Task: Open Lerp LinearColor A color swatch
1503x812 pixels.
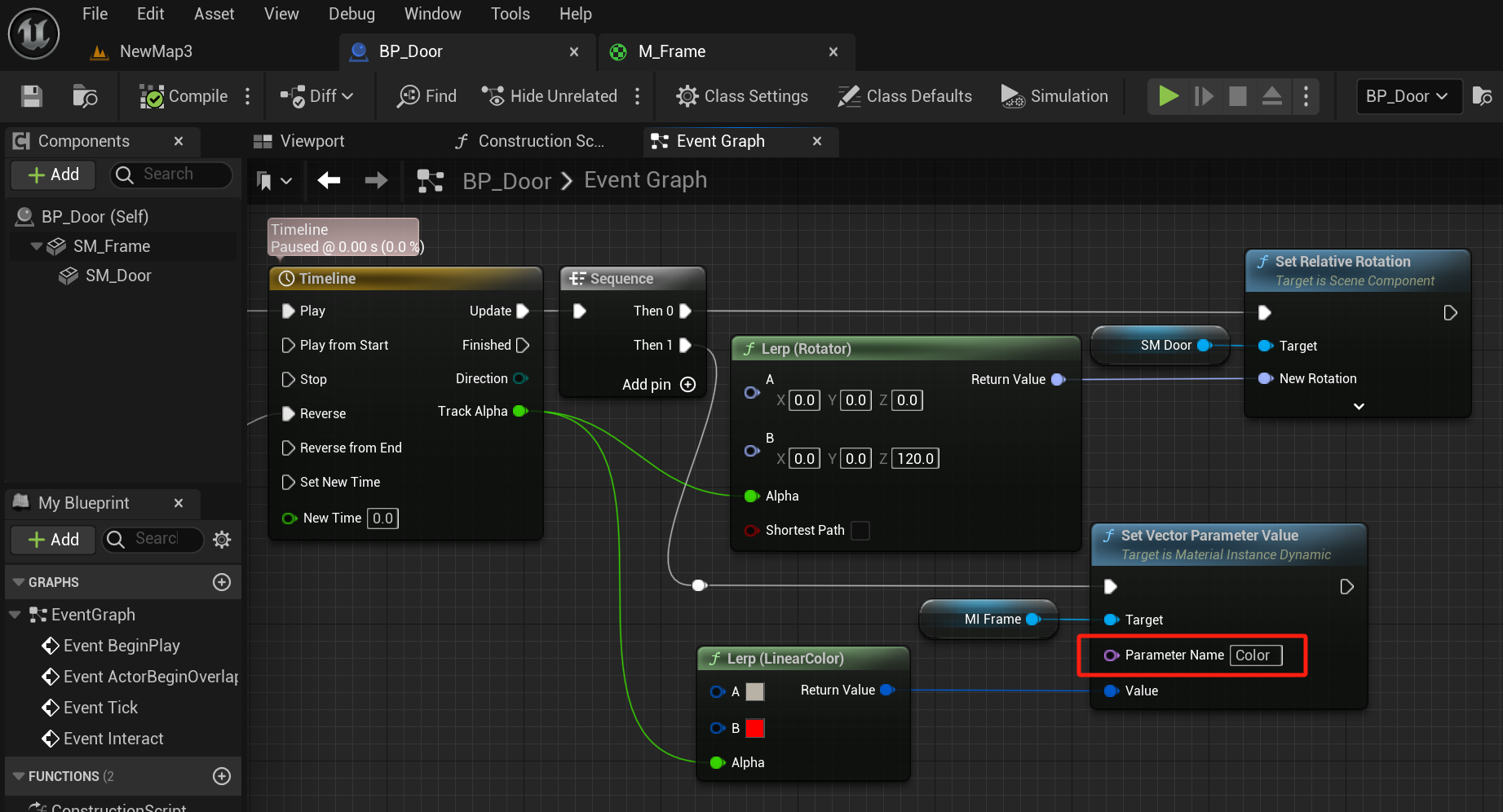Action: (755, 692)
